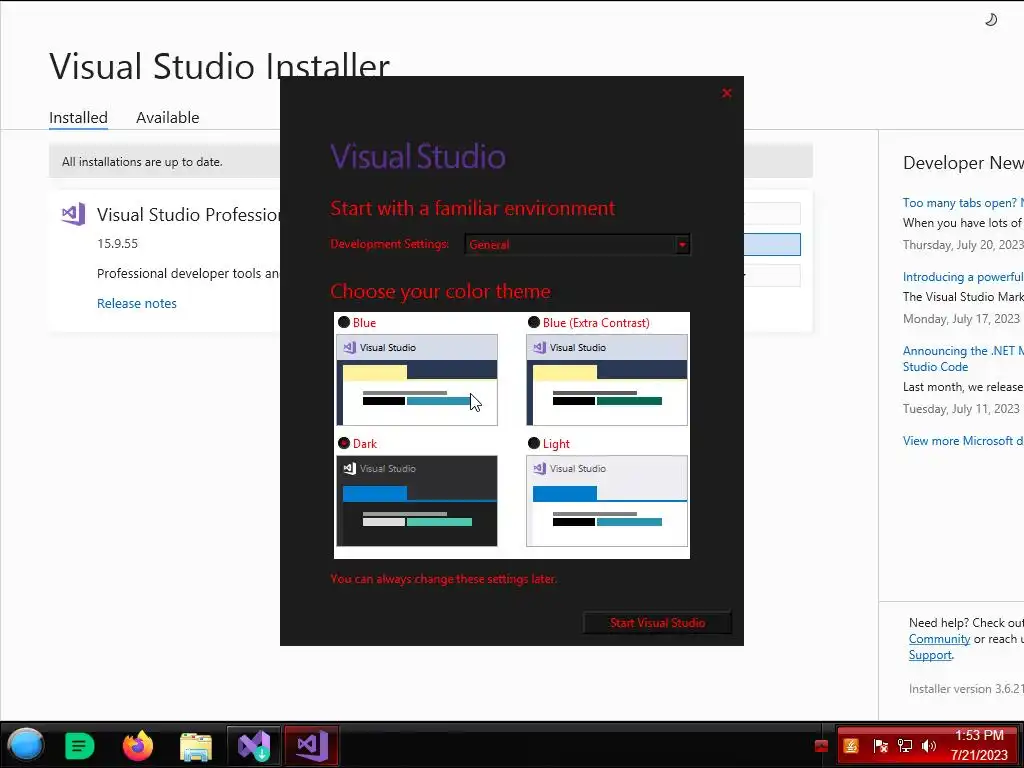Open the Support link in the Installer
The width and height of the screenshot is (1024, 768).
click(x=930, y=655)
